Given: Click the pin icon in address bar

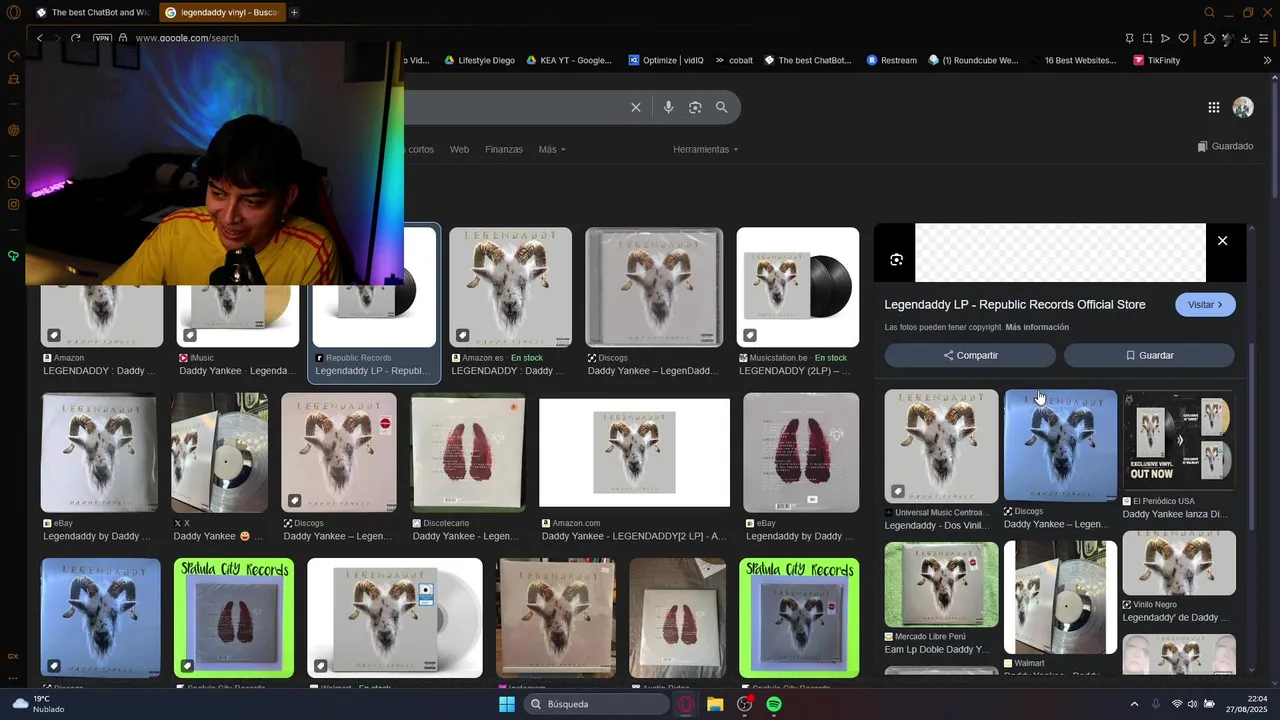Looking at the screenshot, I should 1129,38.
